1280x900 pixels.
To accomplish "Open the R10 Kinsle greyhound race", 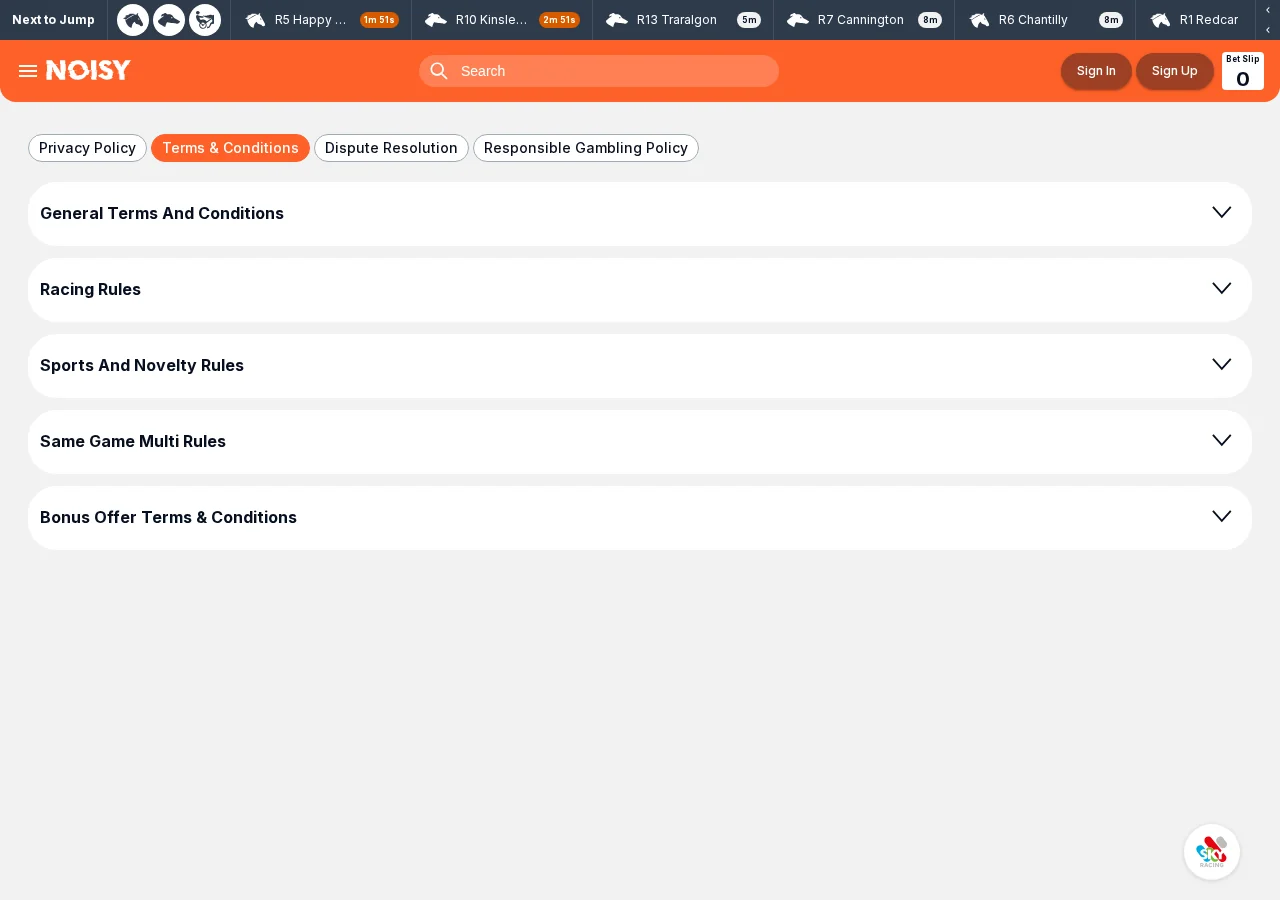I will click(x=502, y=20).
